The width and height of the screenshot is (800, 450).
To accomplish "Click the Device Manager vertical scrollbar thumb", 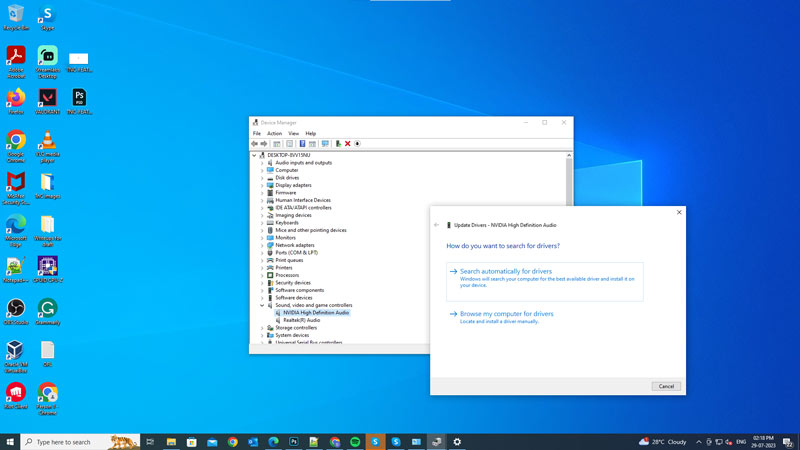I will pyautogui.click(x=569, y=183).
